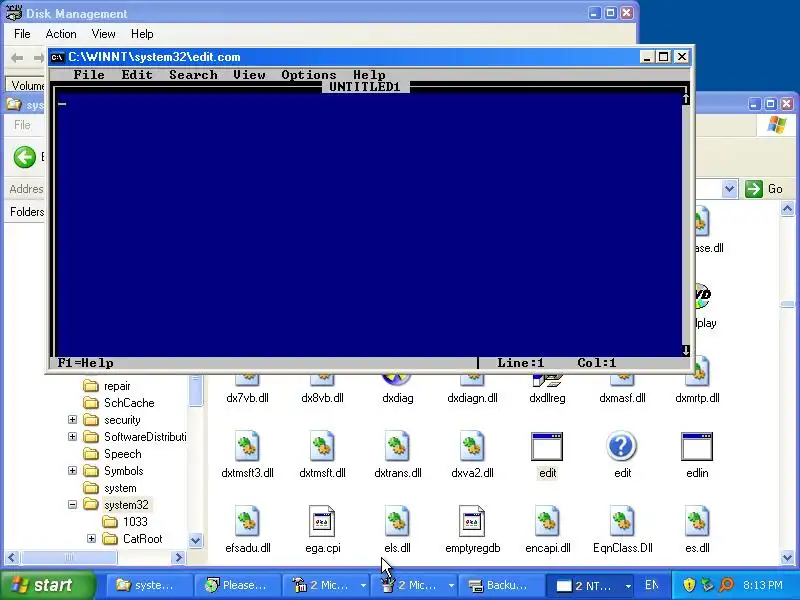Select the els.dll file icon
Viewport: 800px width, 600px height.
(397, 521)
